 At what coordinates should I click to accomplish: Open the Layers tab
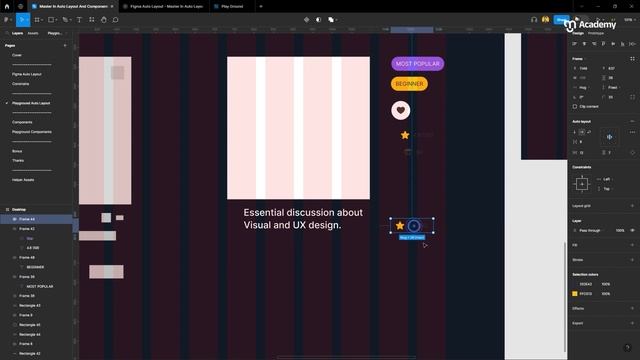(17, 33)
